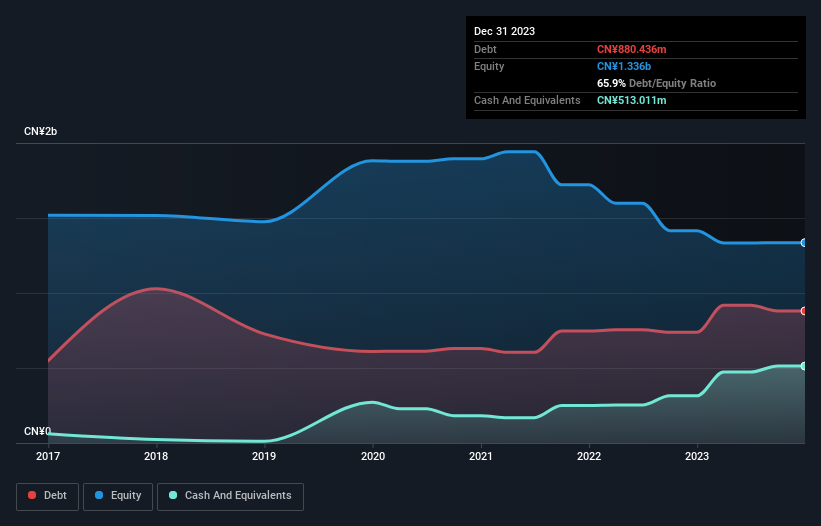This screenshot has height=526, width=821.
Task: Click the Debt label in tooltip
Action: coord(485,49)
